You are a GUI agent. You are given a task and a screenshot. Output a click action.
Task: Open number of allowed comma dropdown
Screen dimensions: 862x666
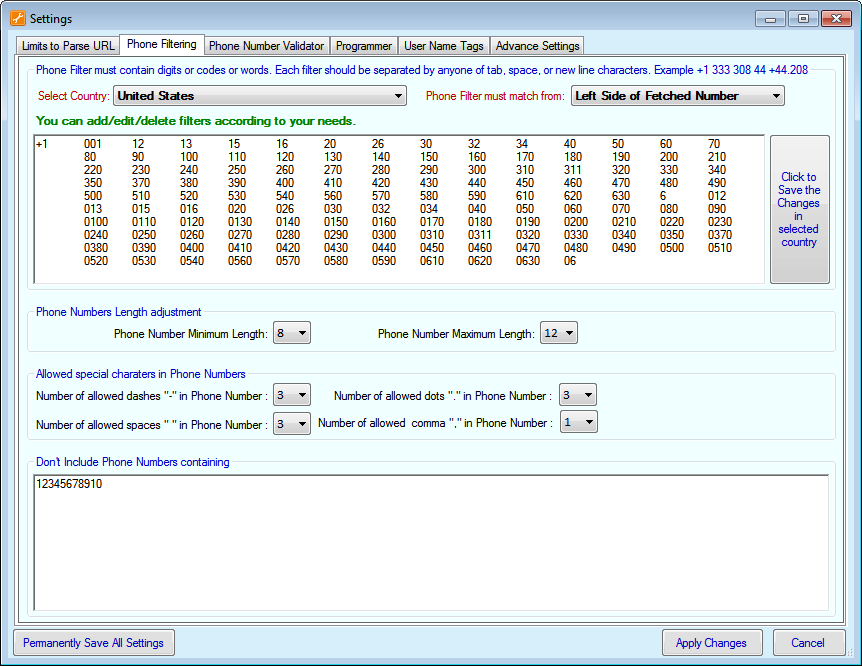pos(578,423)
